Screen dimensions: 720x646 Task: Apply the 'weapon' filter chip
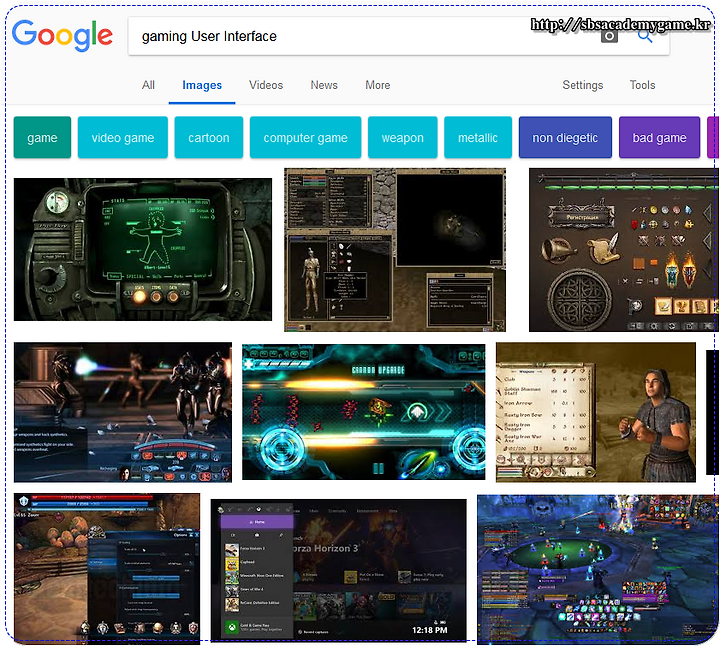[x=402, y=137]
